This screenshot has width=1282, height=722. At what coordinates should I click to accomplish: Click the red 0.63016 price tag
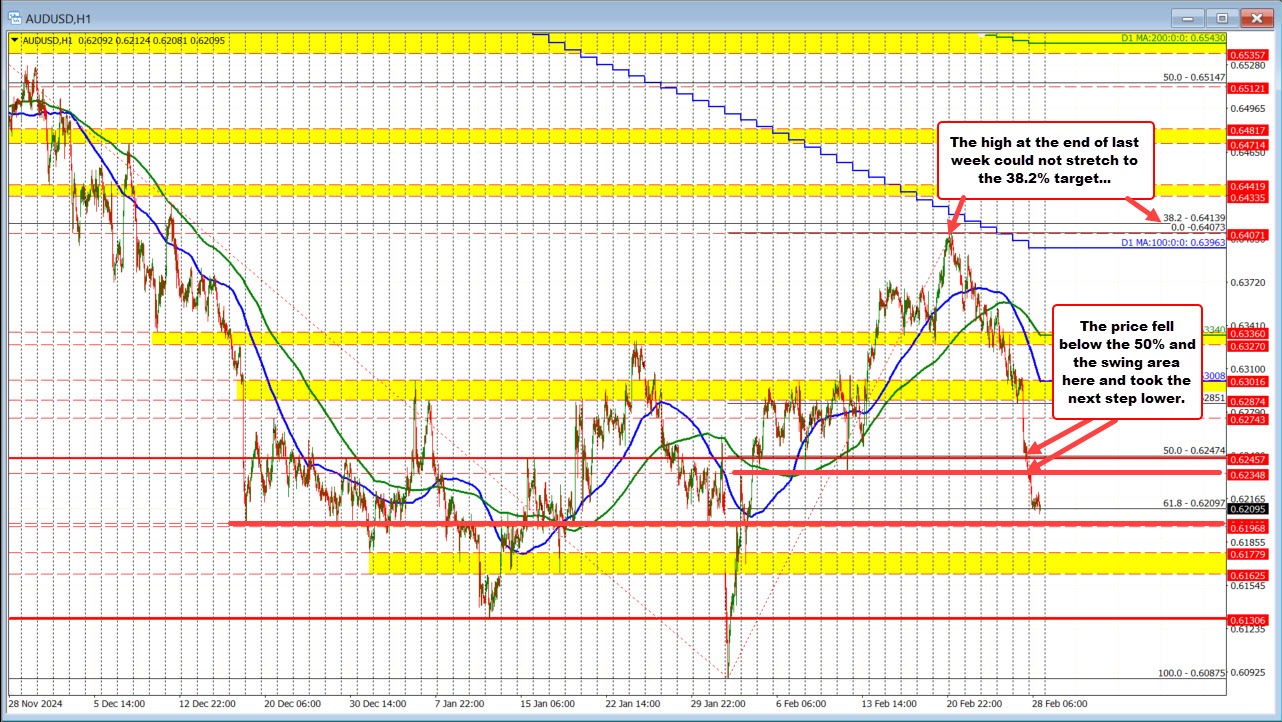(x=1249, y=382)
